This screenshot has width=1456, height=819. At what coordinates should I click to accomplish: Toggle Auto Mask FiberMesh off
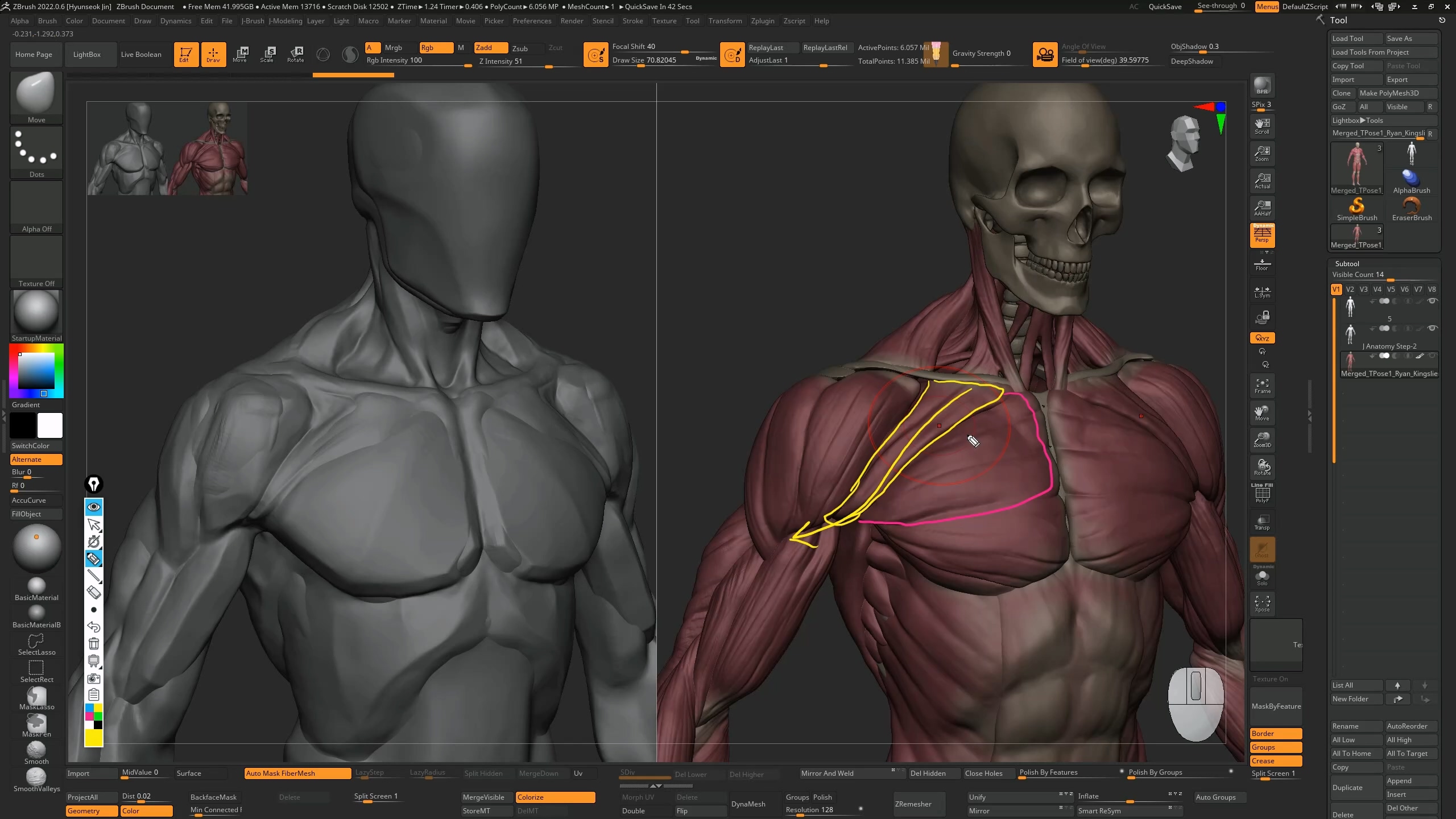point(297,773)
